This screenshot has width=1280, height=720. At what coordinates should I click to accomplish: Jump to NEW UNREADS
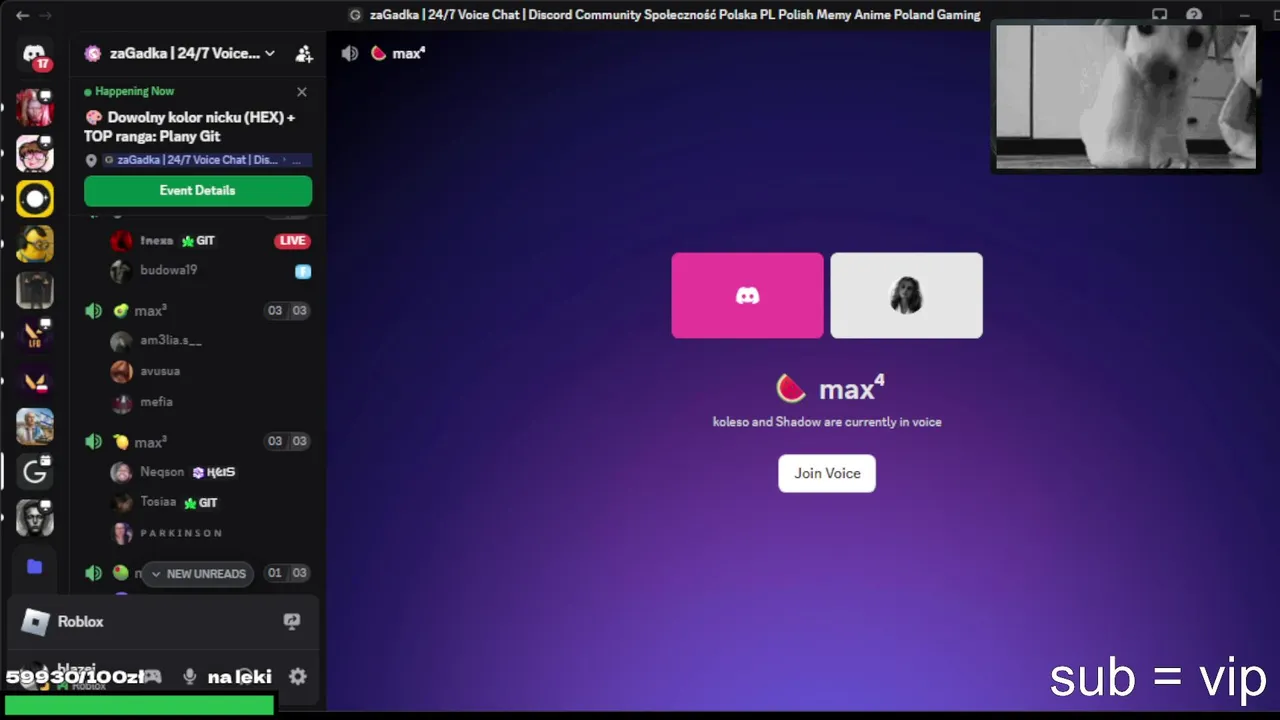(198, 574)
